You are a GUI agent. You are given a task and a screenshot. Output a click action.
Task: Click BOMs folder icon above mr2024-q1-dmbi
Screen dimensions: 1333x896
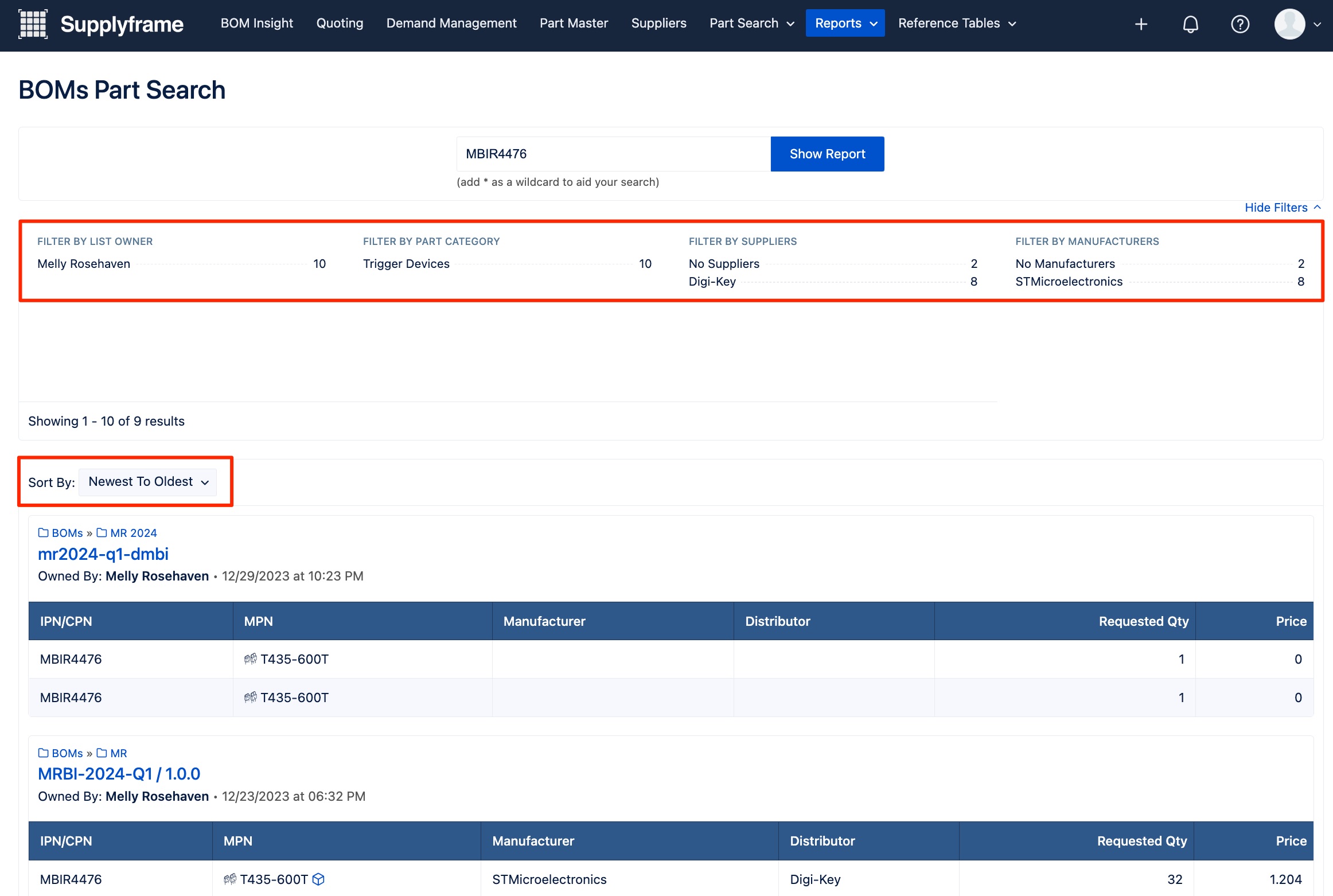[x=43, y=532]
